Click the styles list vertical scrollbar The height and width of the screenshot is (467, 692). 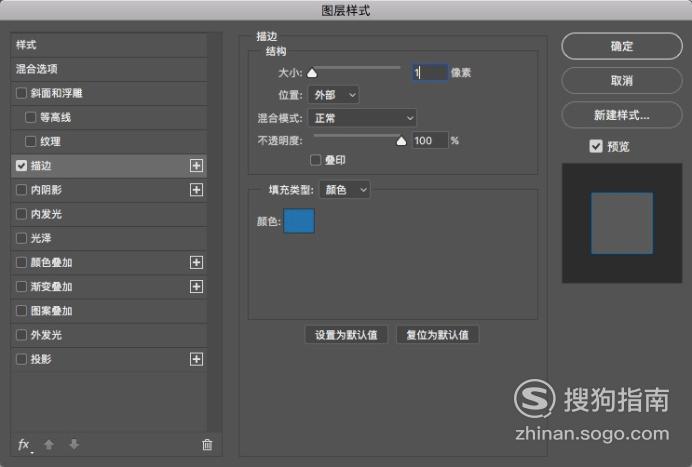[214, 232]
